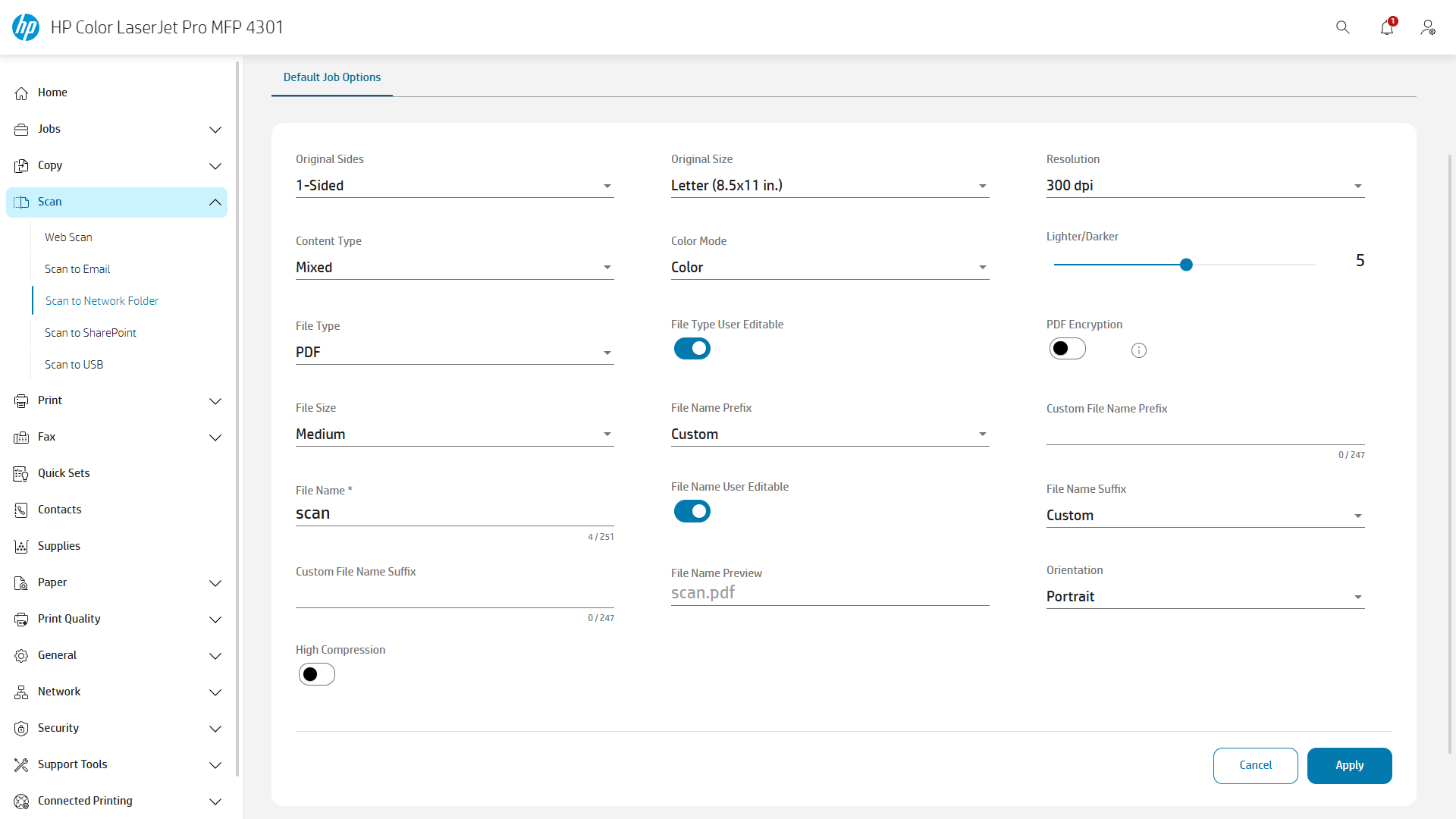Click the HP logo icon
The image size is (1456, 819).
[x=26, y=27]
